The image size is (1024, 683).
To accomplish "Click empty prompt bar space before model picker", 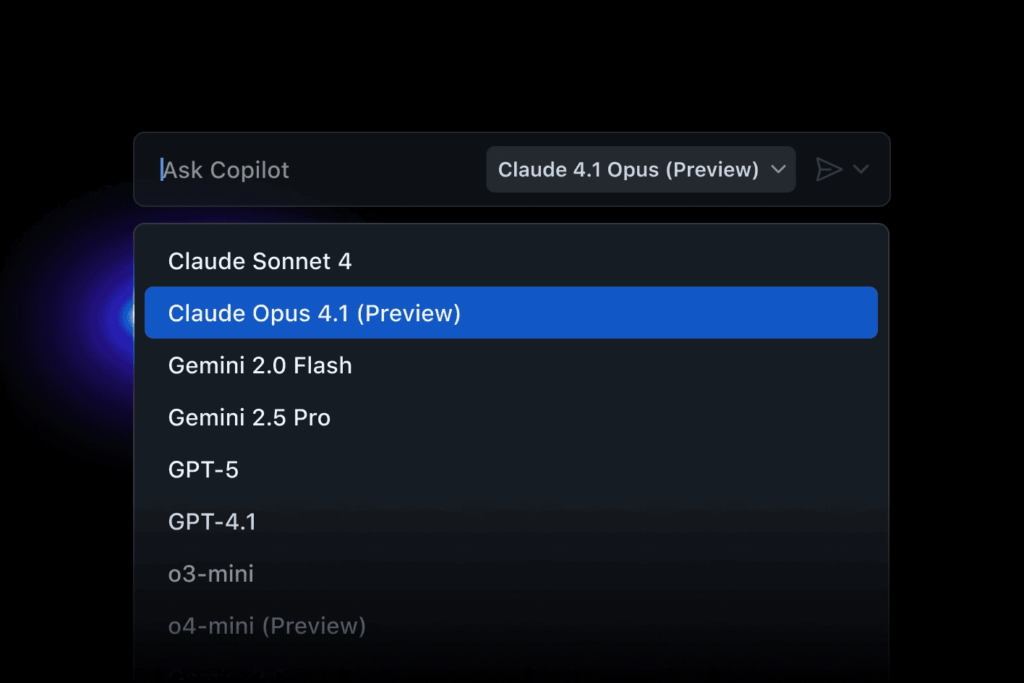I will point(400,170).
